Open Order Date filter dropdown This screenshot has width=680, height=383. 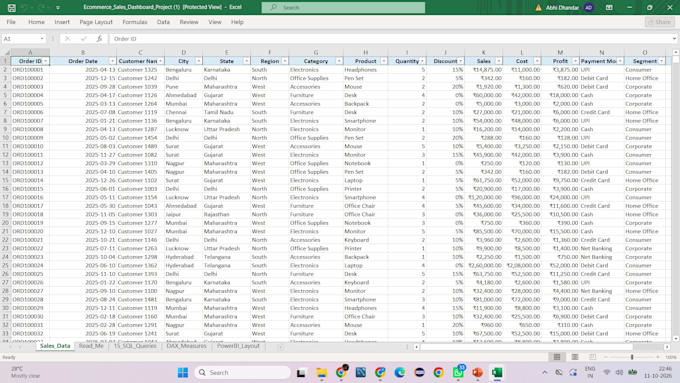click(x=112, y=61)
